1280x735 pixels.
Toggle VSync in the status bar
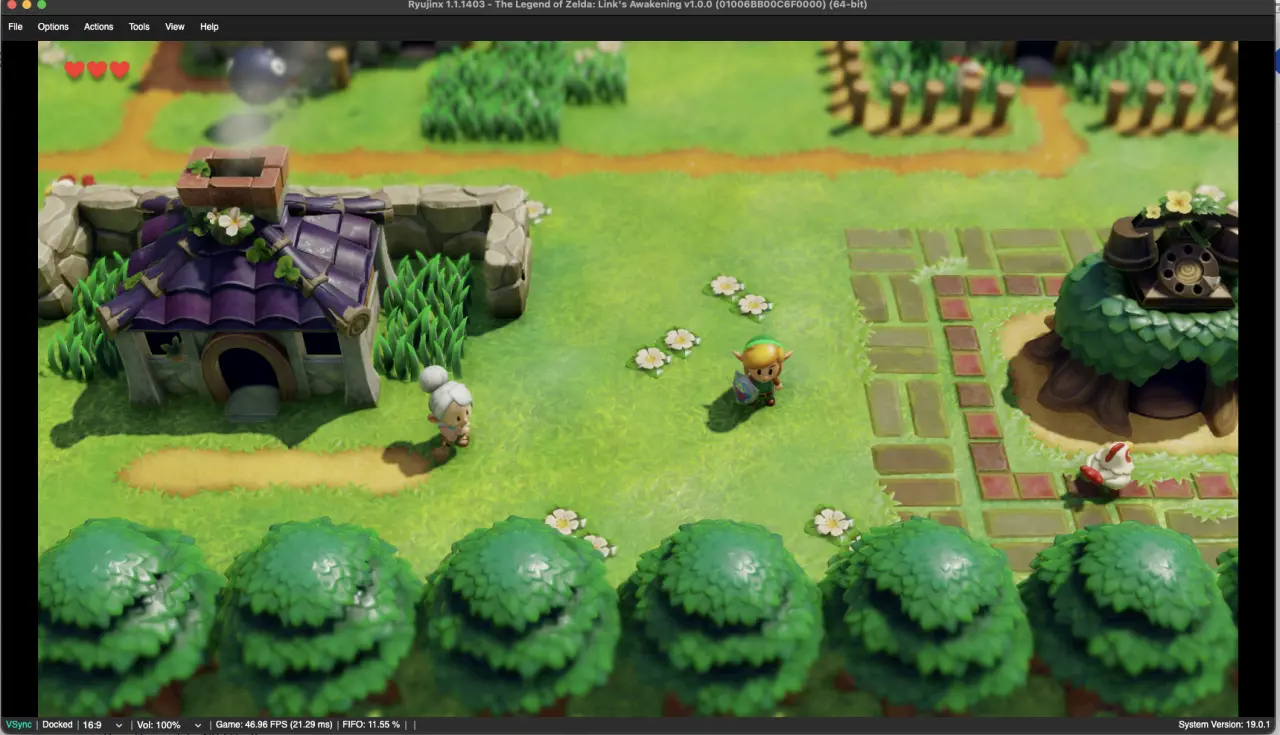click(x=18, y=725)
